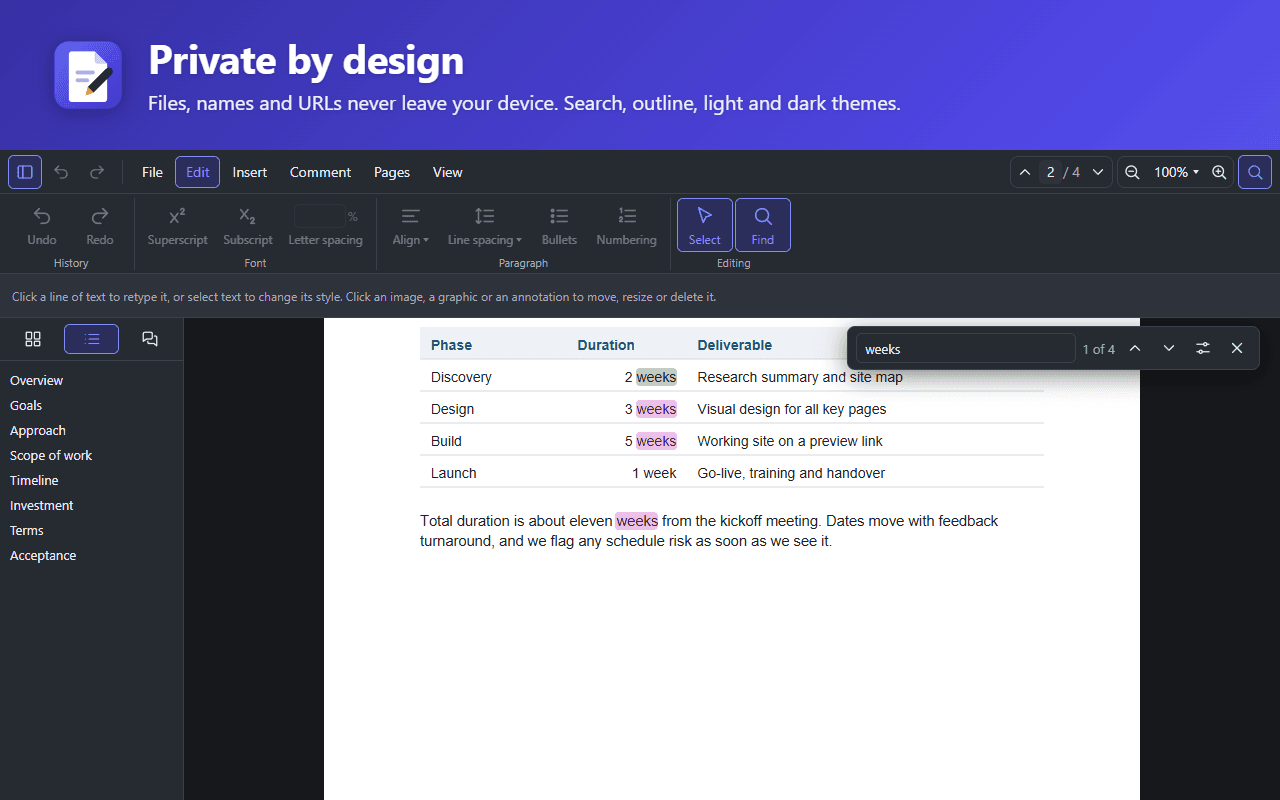The width and height of the screenshot is (1280, 800).
Task: Click the page number field
Action: pyautogui.click(x=1050, y=172)
